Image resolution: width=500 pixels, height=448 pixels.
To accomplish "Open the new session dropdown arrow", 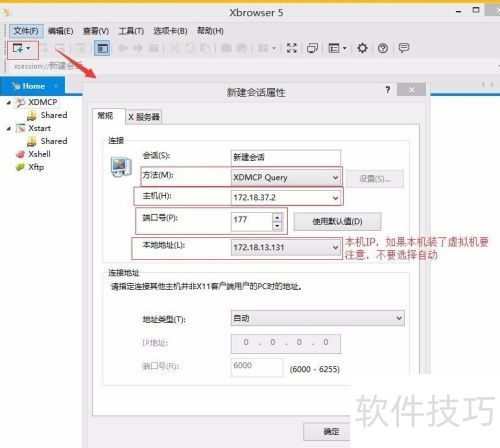I will click(29, 48).
